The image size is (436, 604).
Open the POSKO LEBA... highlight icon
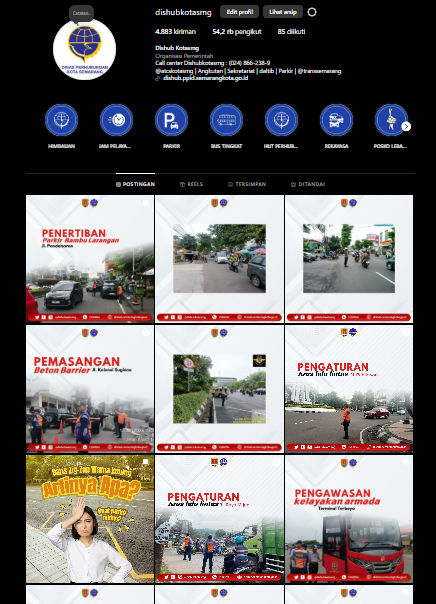click(x=391, y=120)
